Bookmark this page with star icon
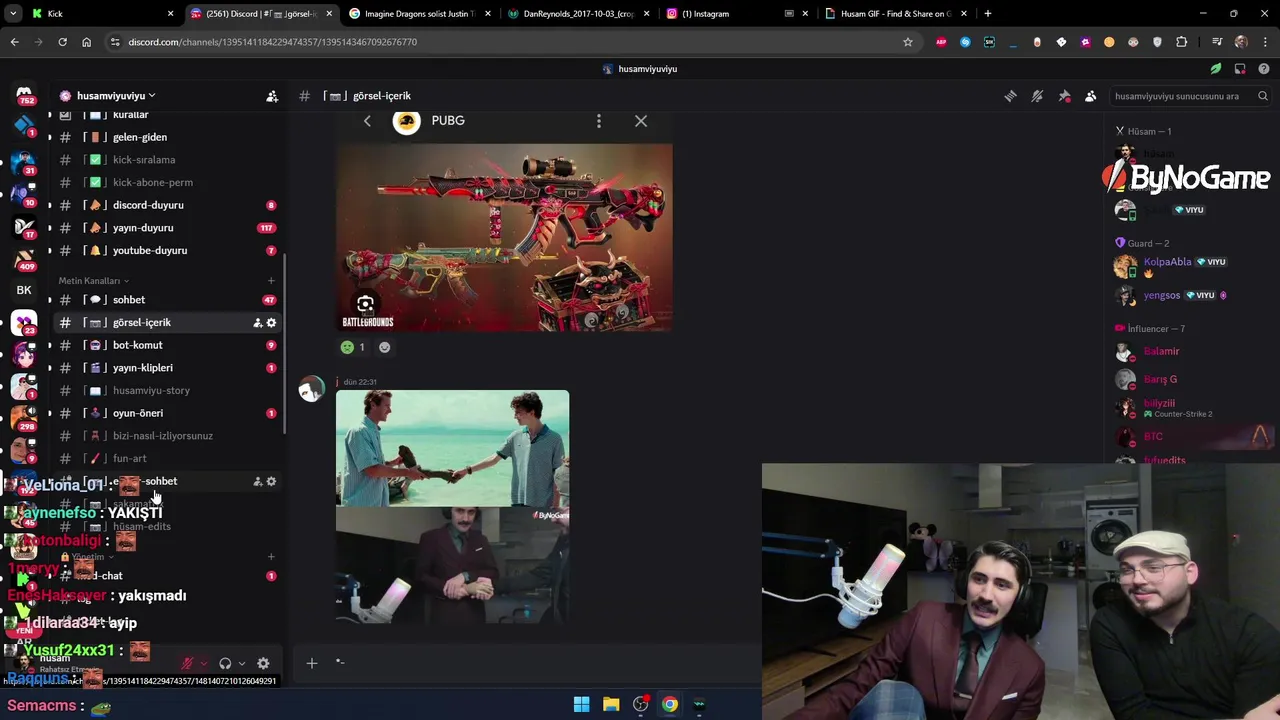This screenshot has height=720, width=1280. pyautogui.click(x=908, y=42)
